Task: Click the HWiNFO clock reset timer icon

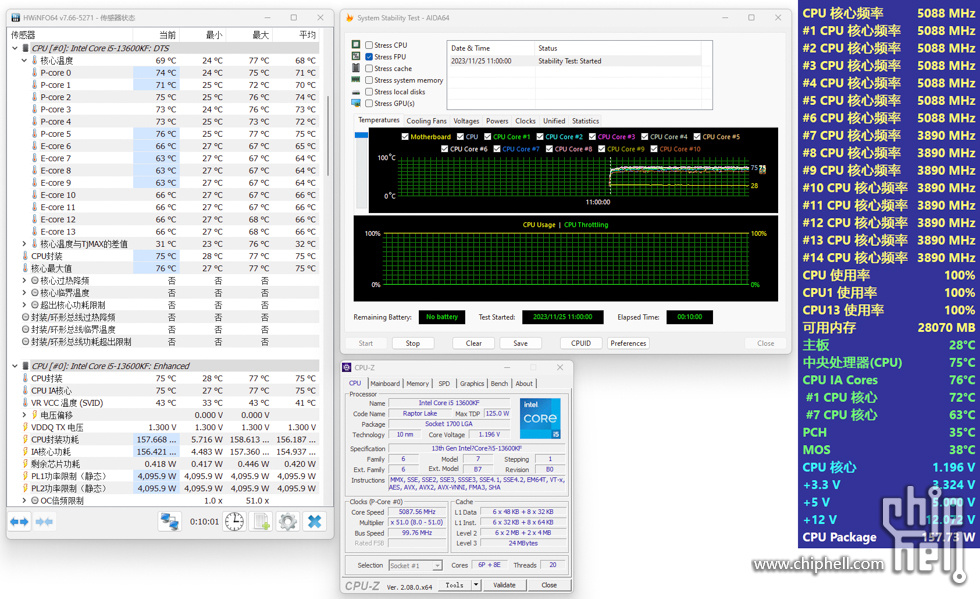Action: click(234, 521)
